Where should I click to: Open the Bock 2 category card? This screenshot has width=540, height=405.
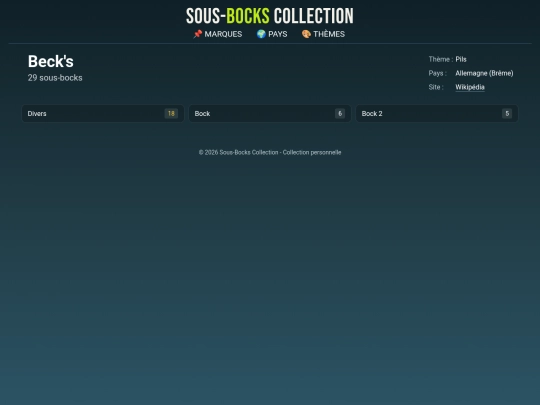click(437, 114)
